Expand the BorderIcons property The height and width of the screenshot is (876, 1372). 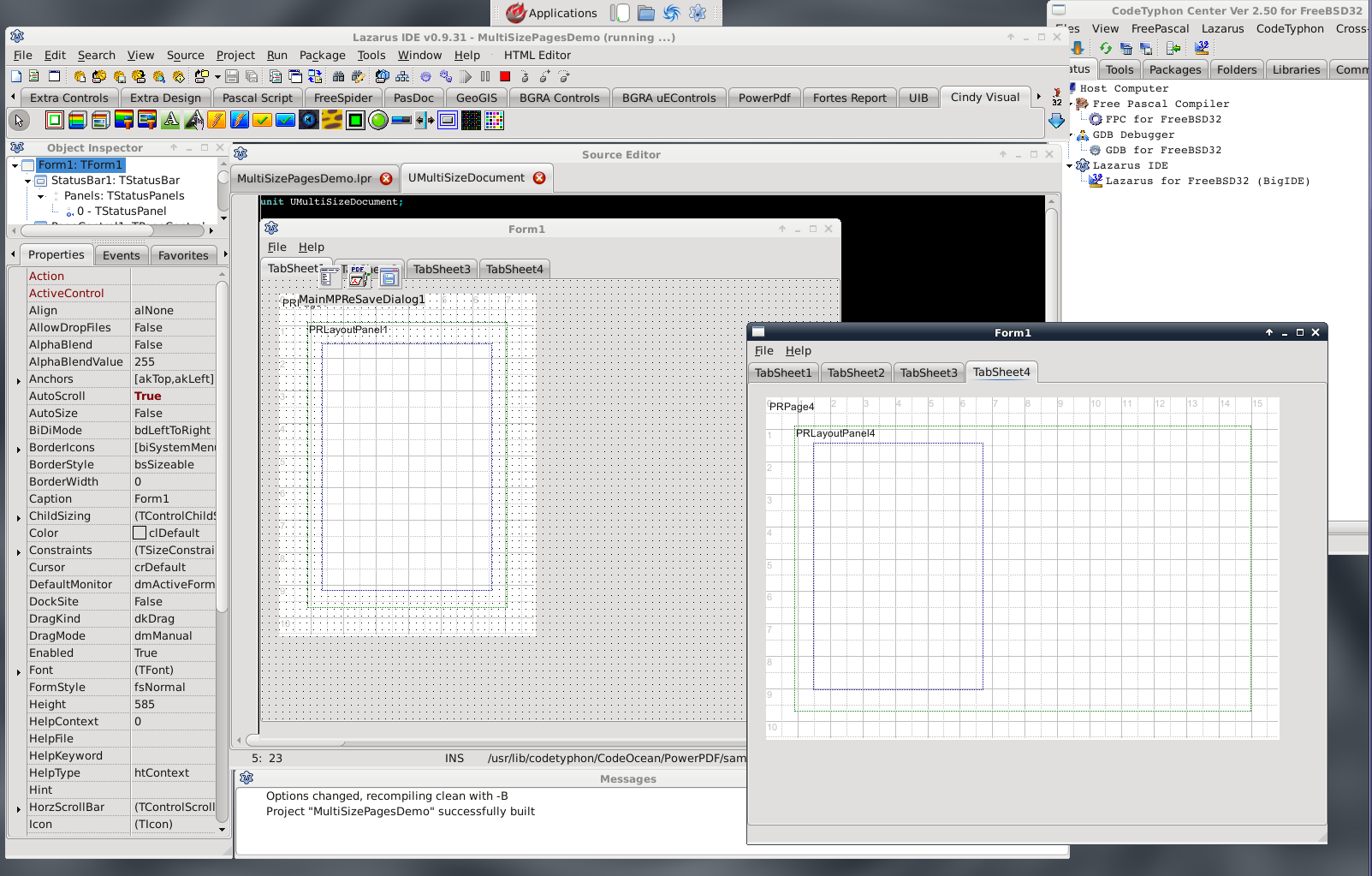tap(19, 449)
